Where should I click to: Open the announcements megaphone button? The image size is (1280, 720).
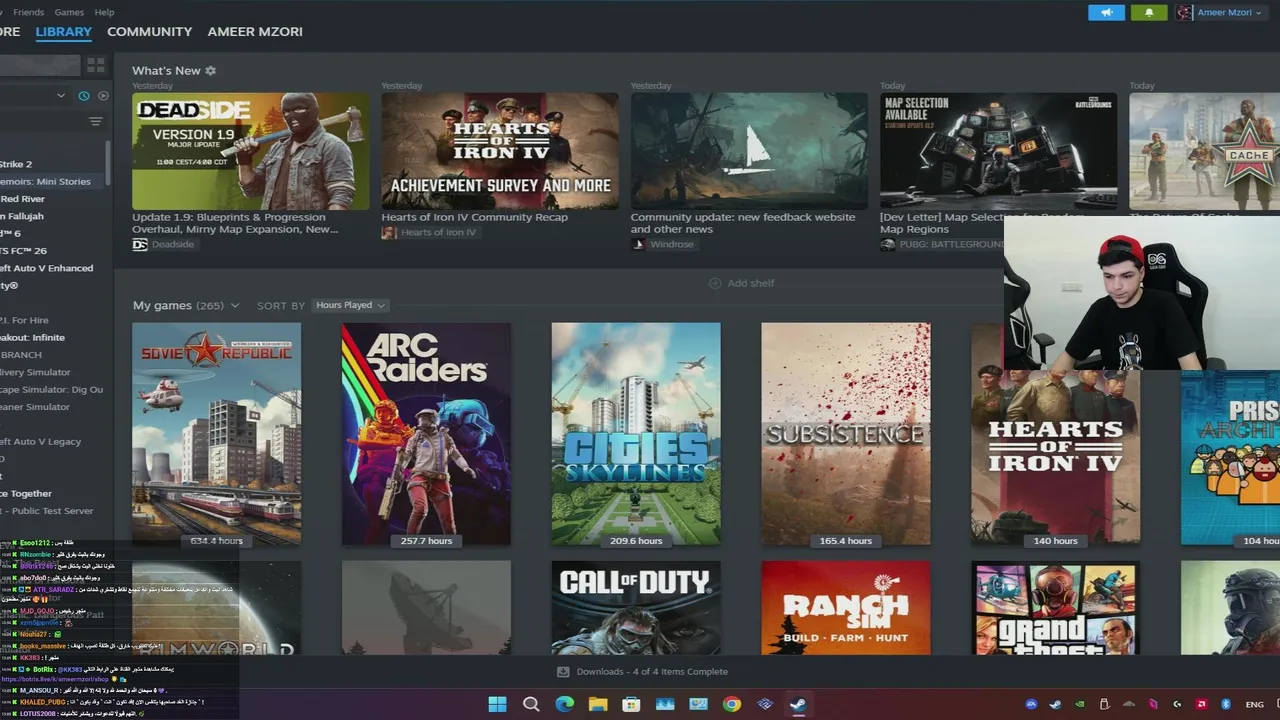point(1106,12)
